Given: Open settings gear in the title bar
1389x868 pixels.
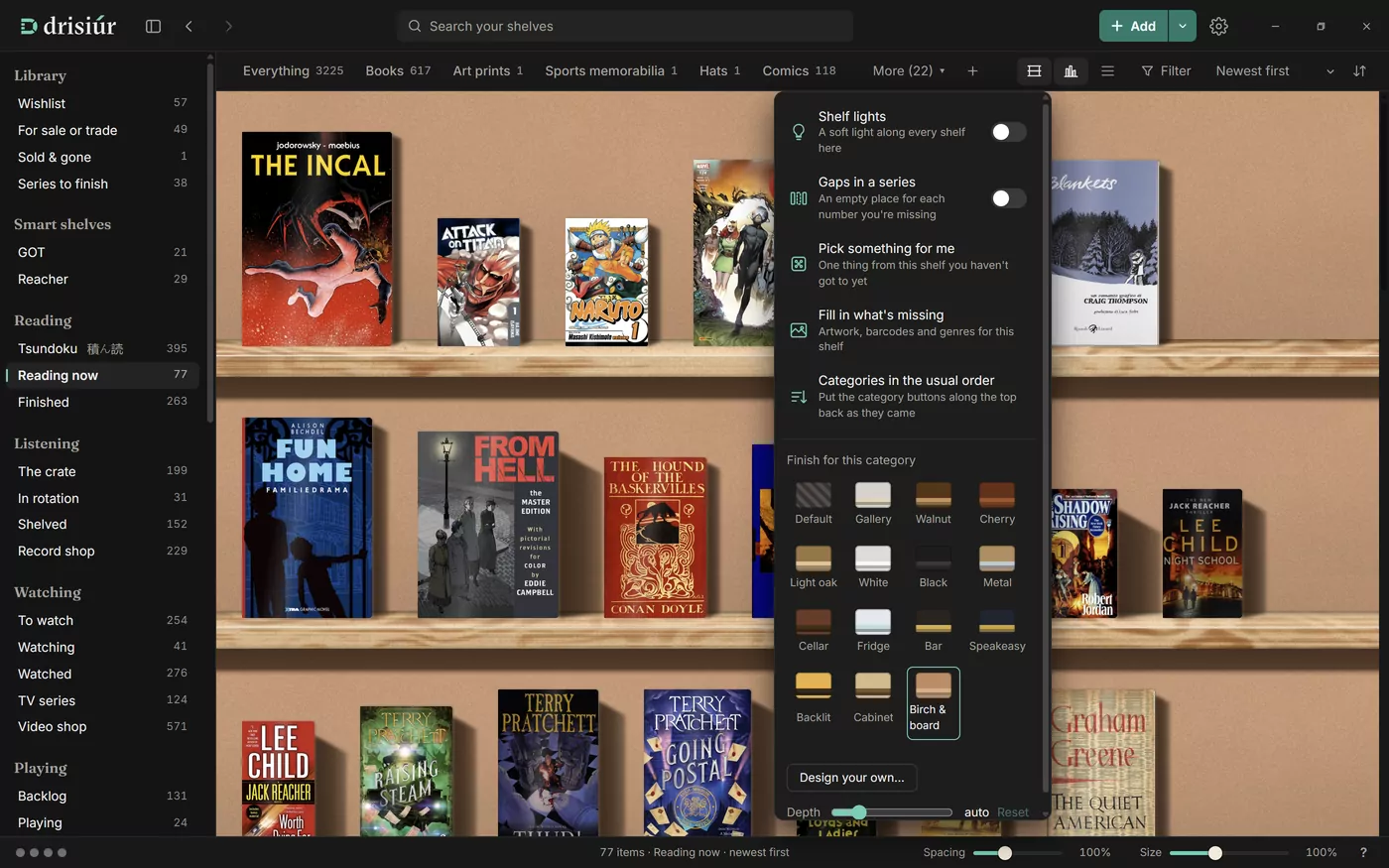Looking at the screenshot, I should [x=1218, y=26].
